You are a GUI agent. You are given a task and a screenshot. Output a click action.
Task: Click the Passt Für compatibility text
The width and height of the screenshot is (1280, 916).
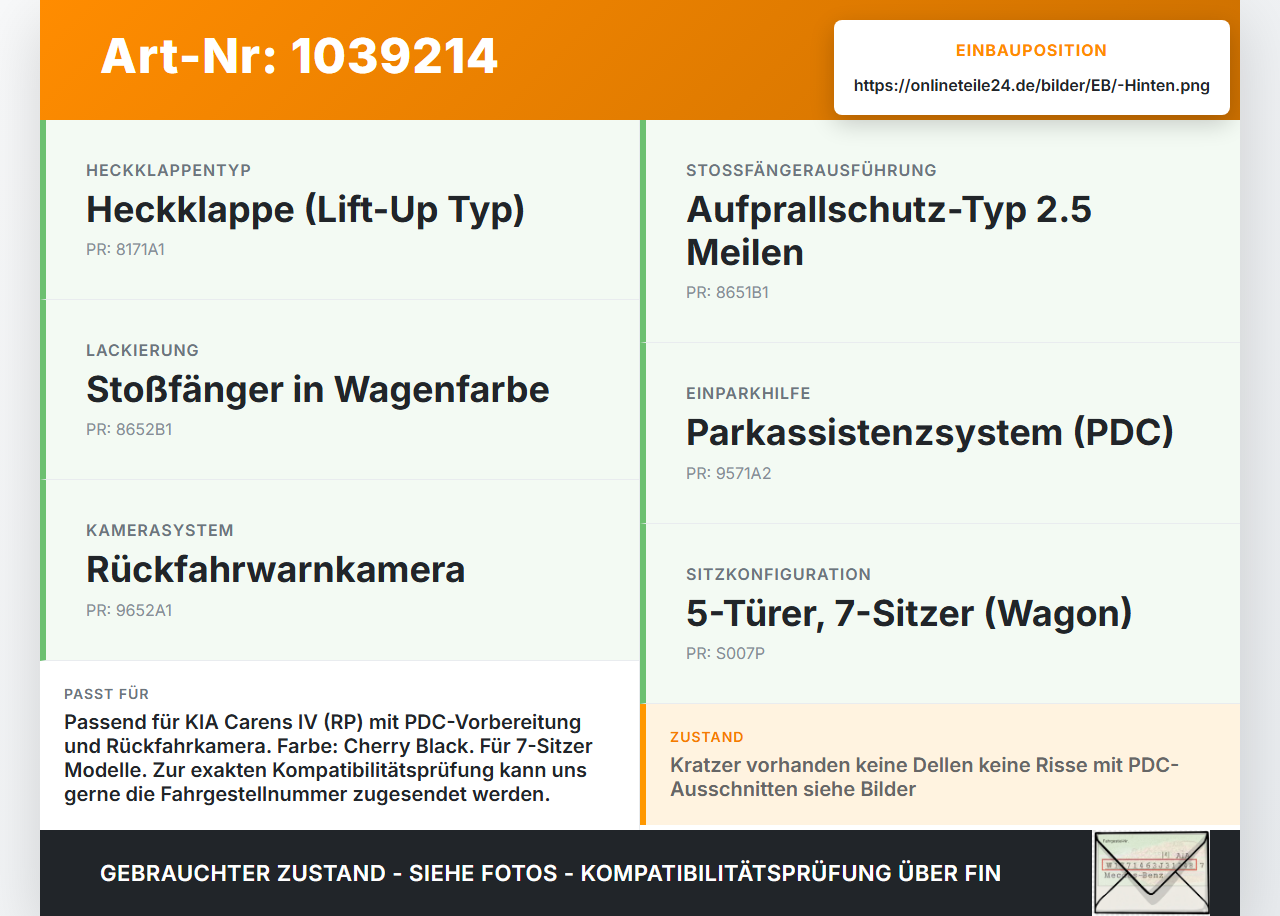click(329, 759)
